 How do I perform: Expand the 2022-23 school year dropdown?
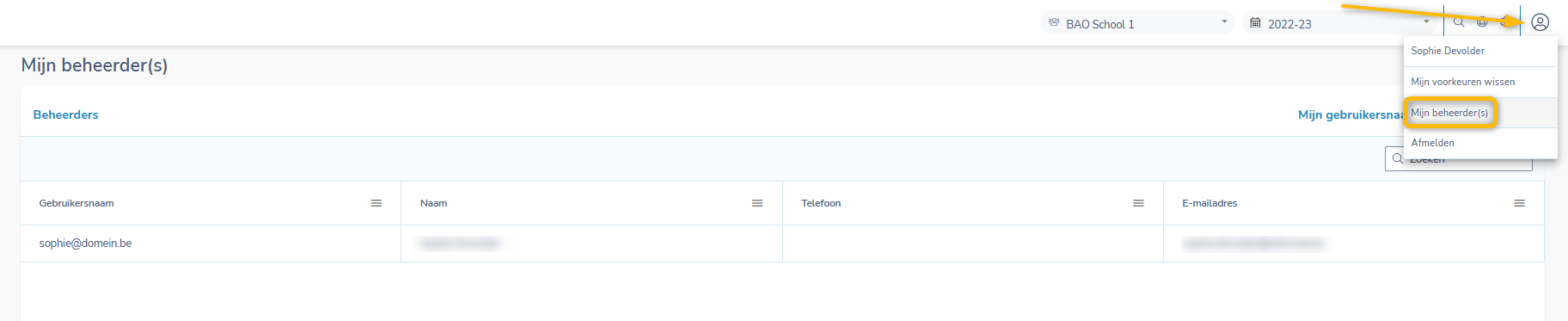point(1339,22)
